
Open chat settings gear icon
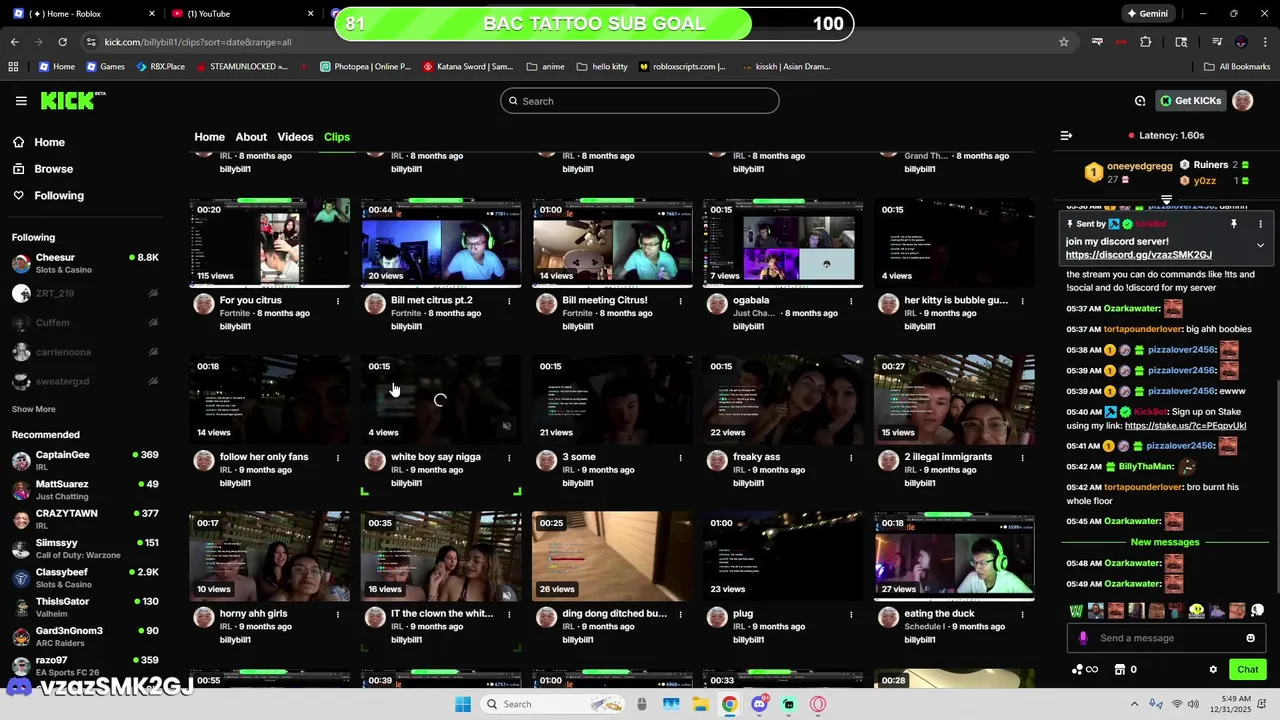click(1213, 670)
